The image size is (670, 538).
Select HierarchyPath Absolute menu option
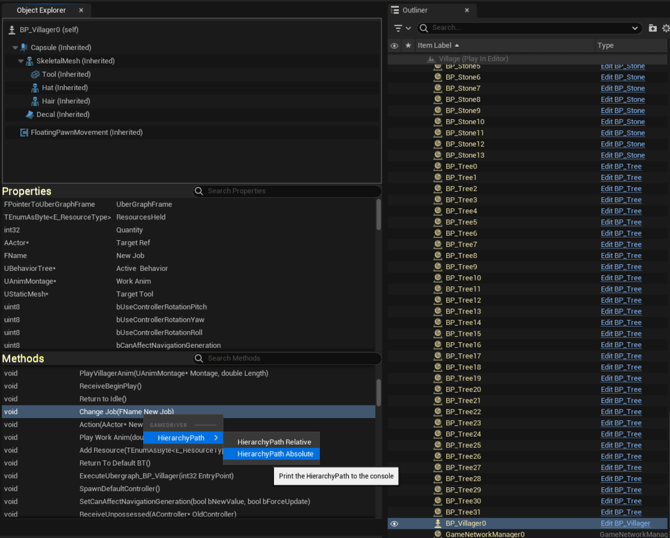[272, 454]
